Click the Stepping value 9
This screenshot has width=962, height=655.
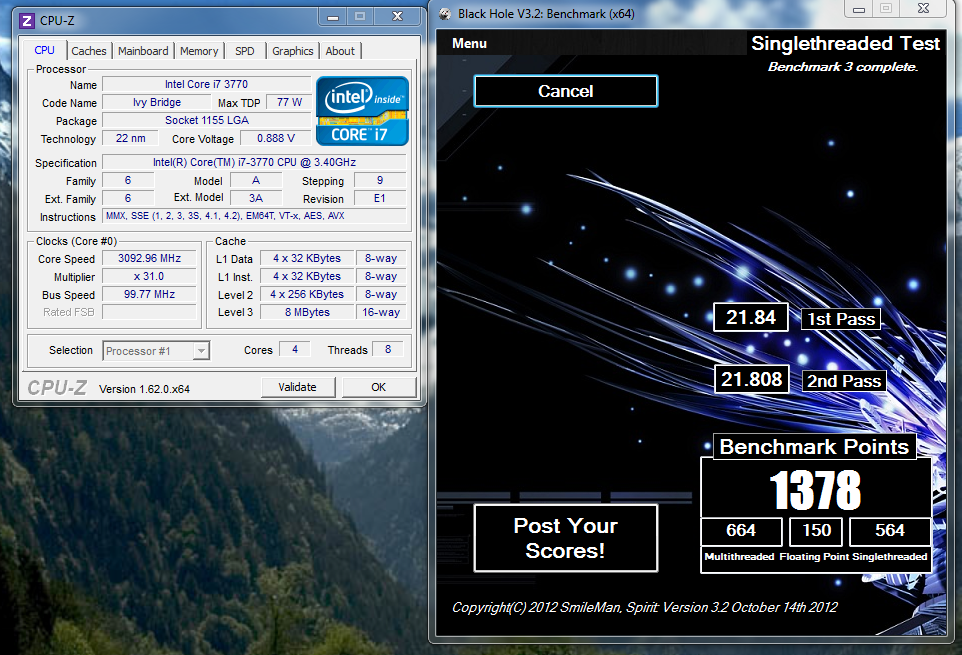(x=380, y=180)
